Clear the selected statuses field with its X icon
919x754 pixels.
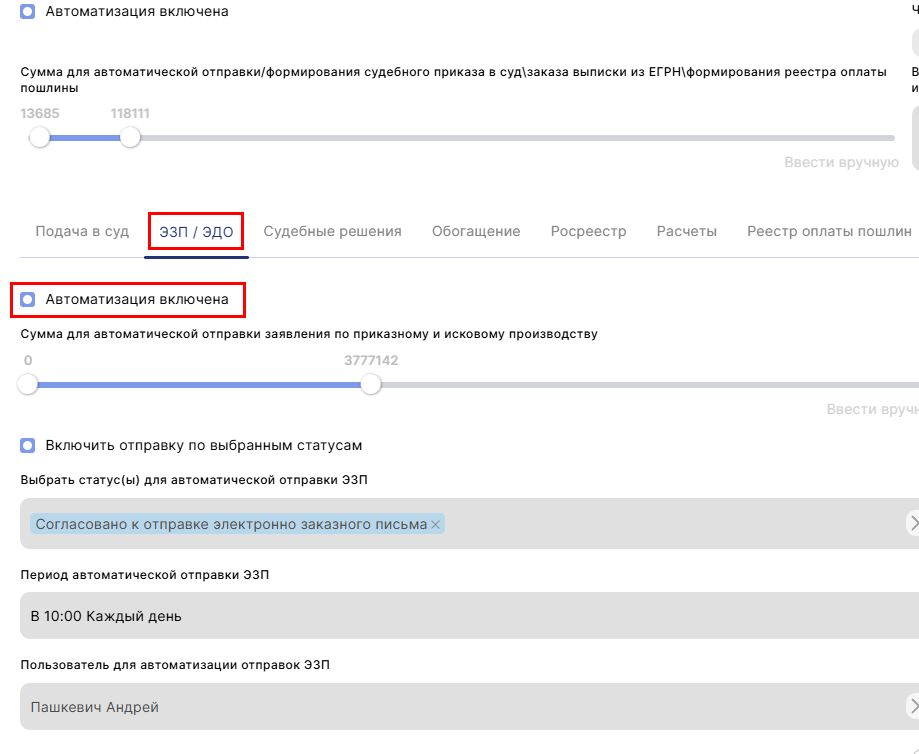pyautogui.click(x=913, y=523)
